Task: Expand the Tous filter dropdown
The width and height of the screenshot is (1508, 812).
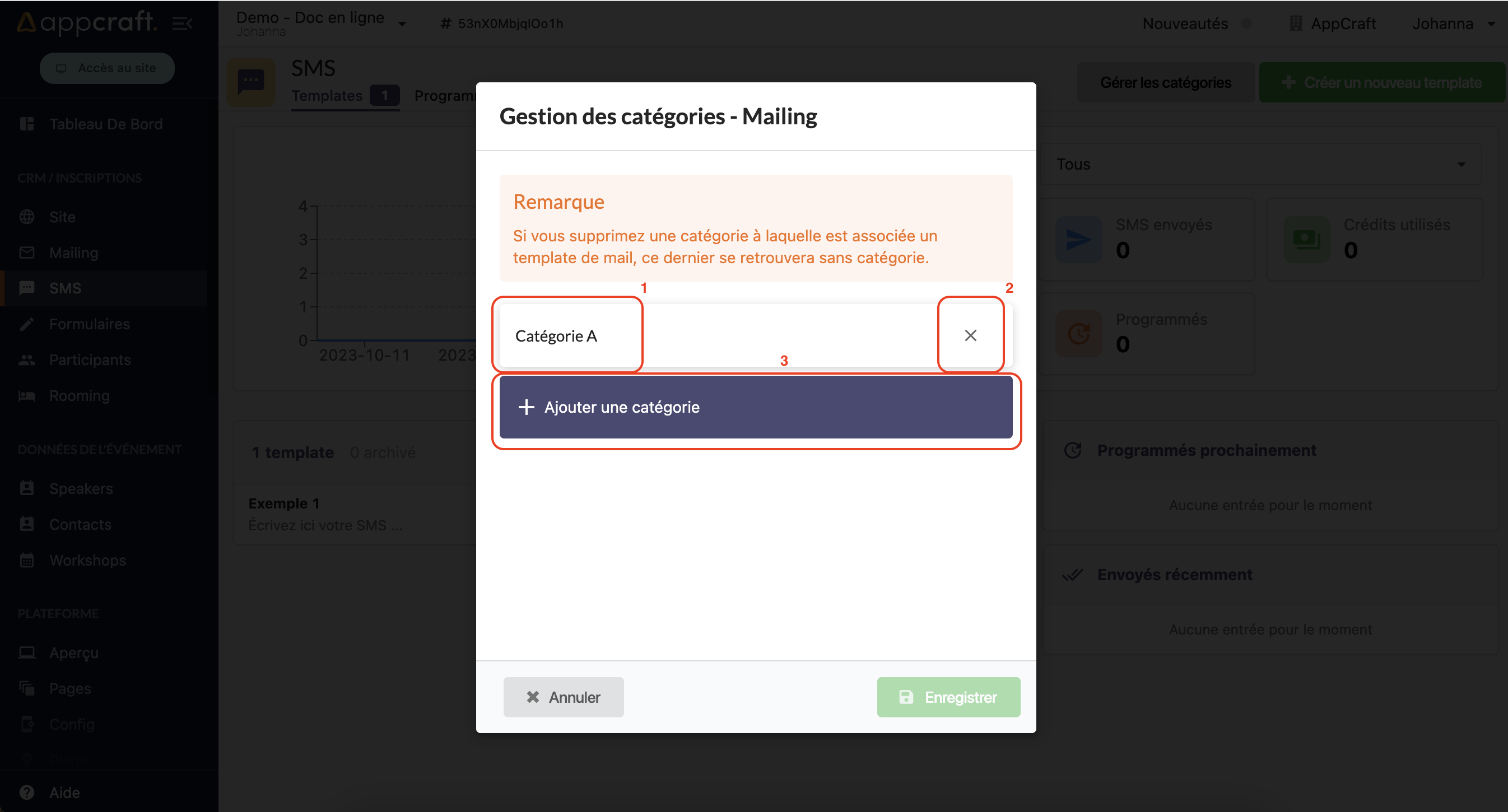Action: tap(1259, 165)
